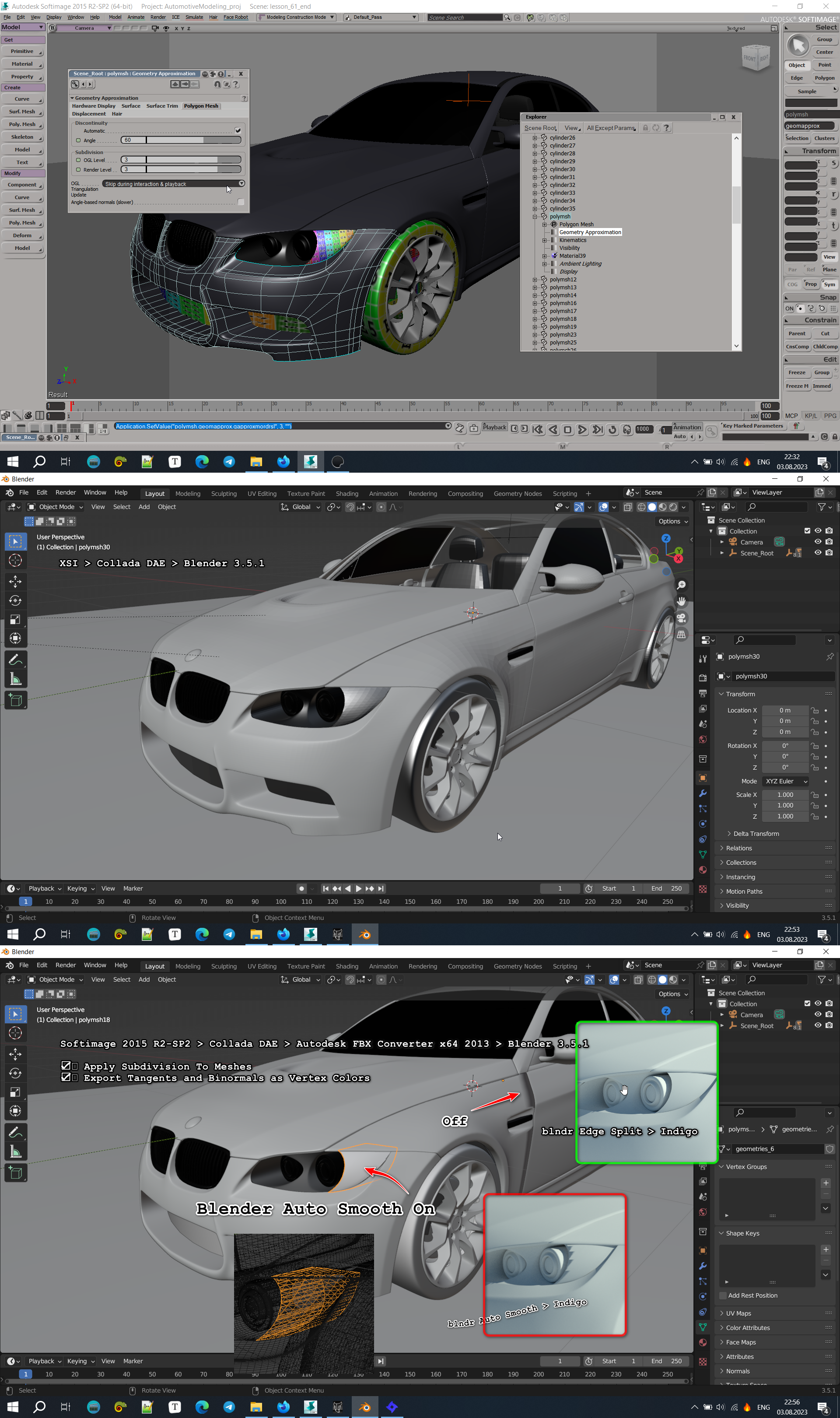
Task: Open the Polygon Mesh tab
Action: pos(201,106)
